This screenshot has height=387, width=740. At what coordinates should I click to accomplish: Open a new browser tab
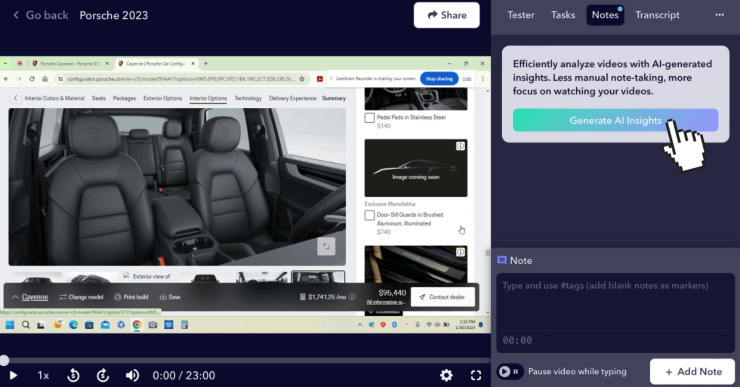(205, 63)
